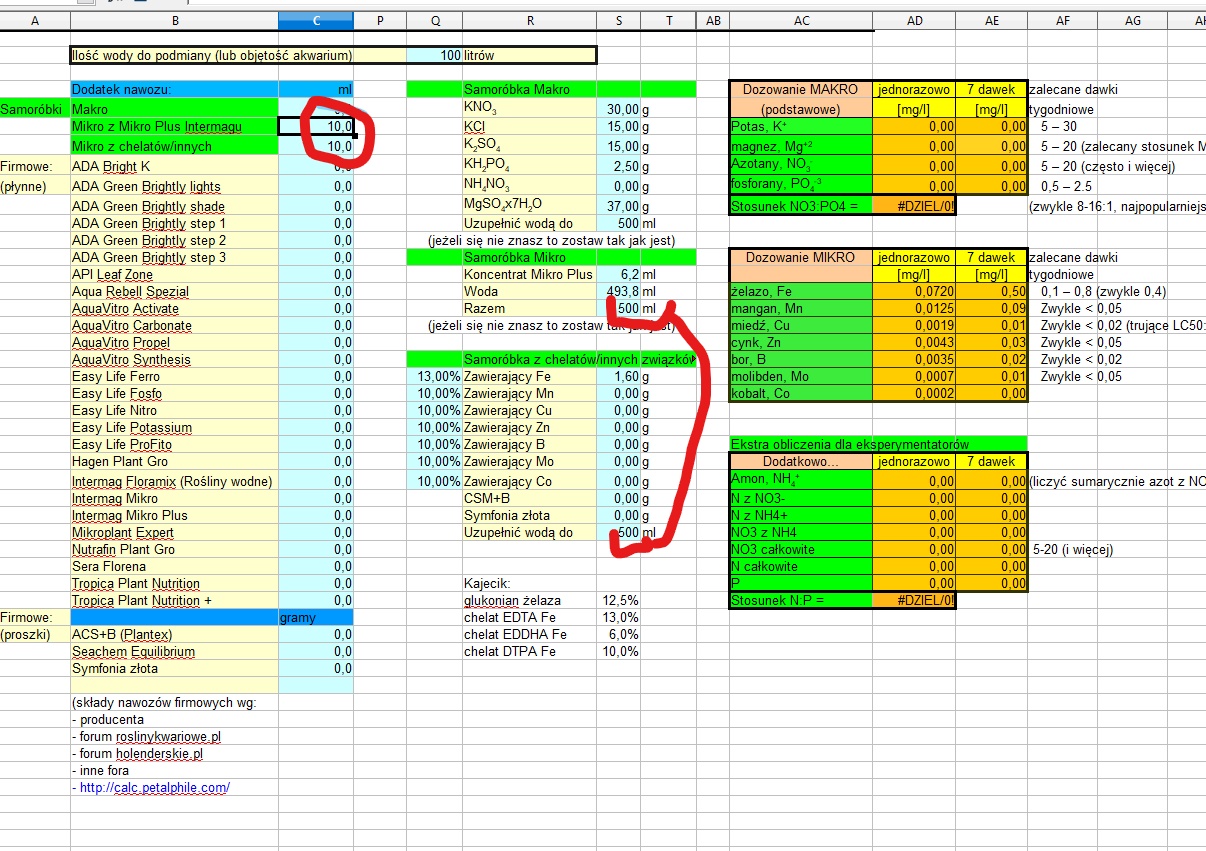
Task: Select column AF header
Action: coord(1062,21)
